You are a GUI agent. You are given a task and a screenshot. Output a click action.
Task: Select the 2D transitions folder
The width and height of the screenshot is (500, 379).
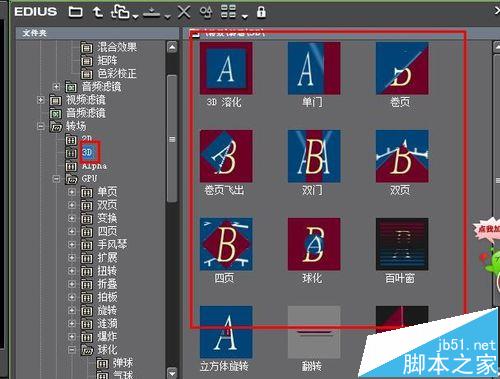(87, 139)
